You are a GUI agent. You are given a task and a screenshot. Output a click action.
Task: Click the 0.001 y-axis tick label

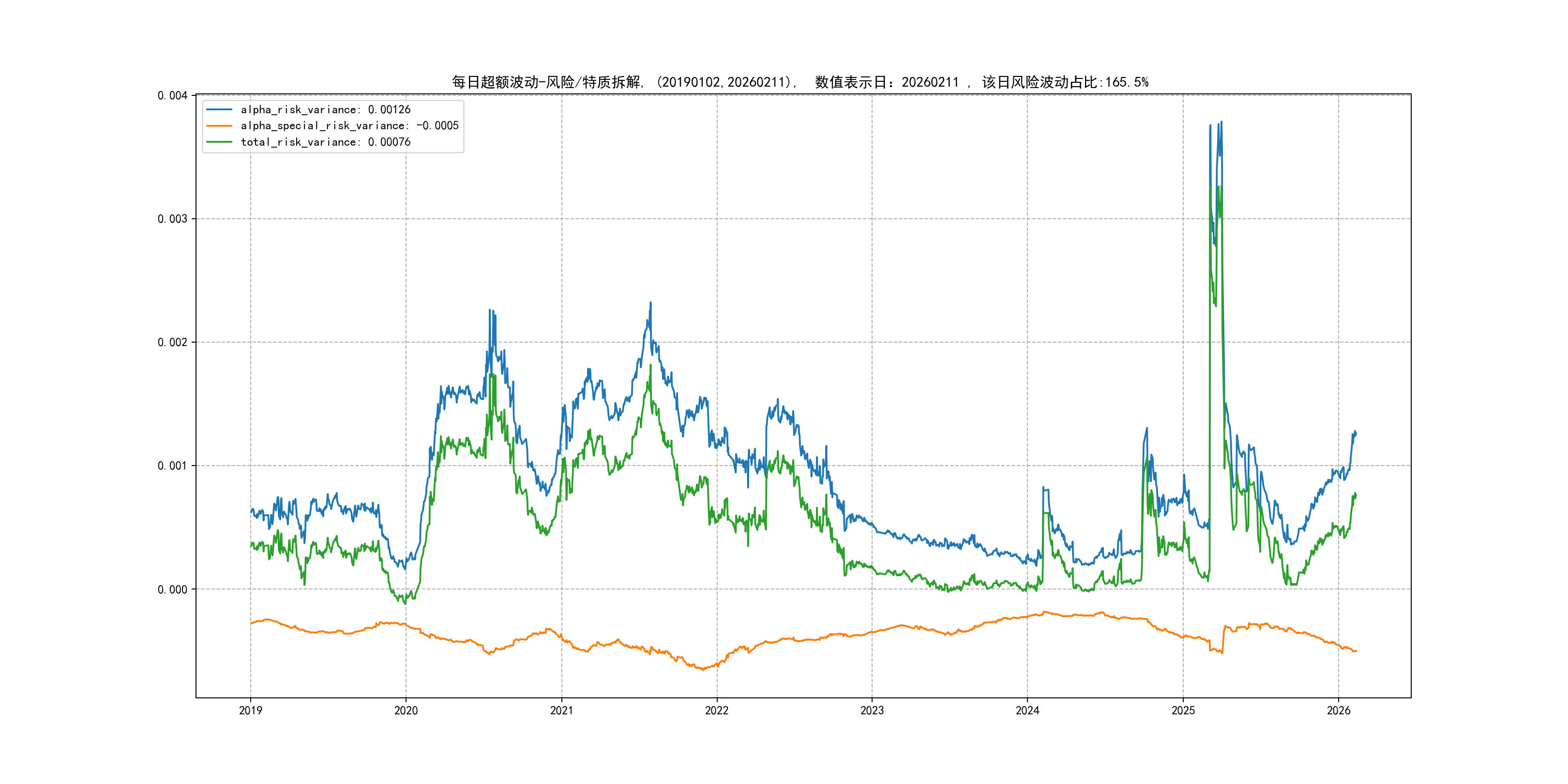pos(172,466)
